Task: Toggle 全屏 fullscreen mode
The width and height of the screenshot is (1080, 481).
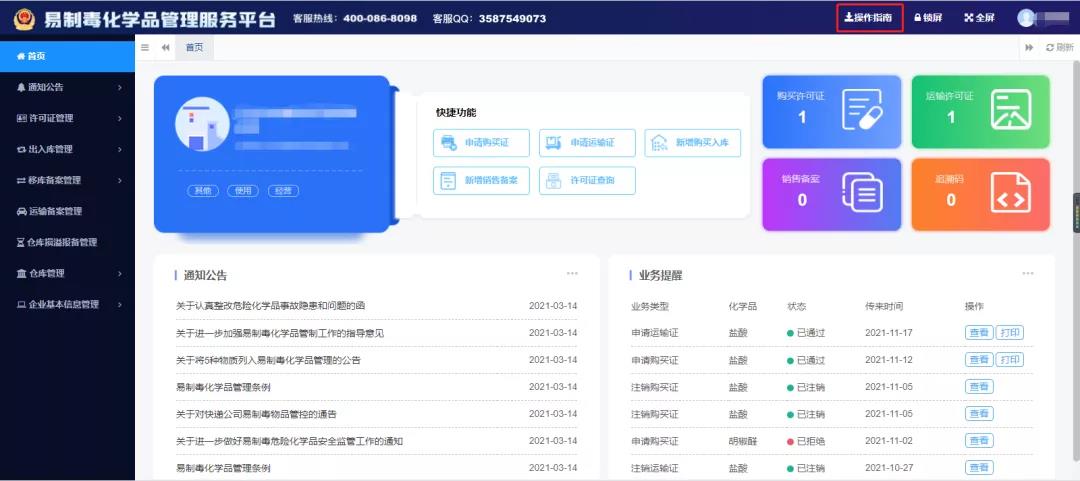Action: click(x=979, y=18)
